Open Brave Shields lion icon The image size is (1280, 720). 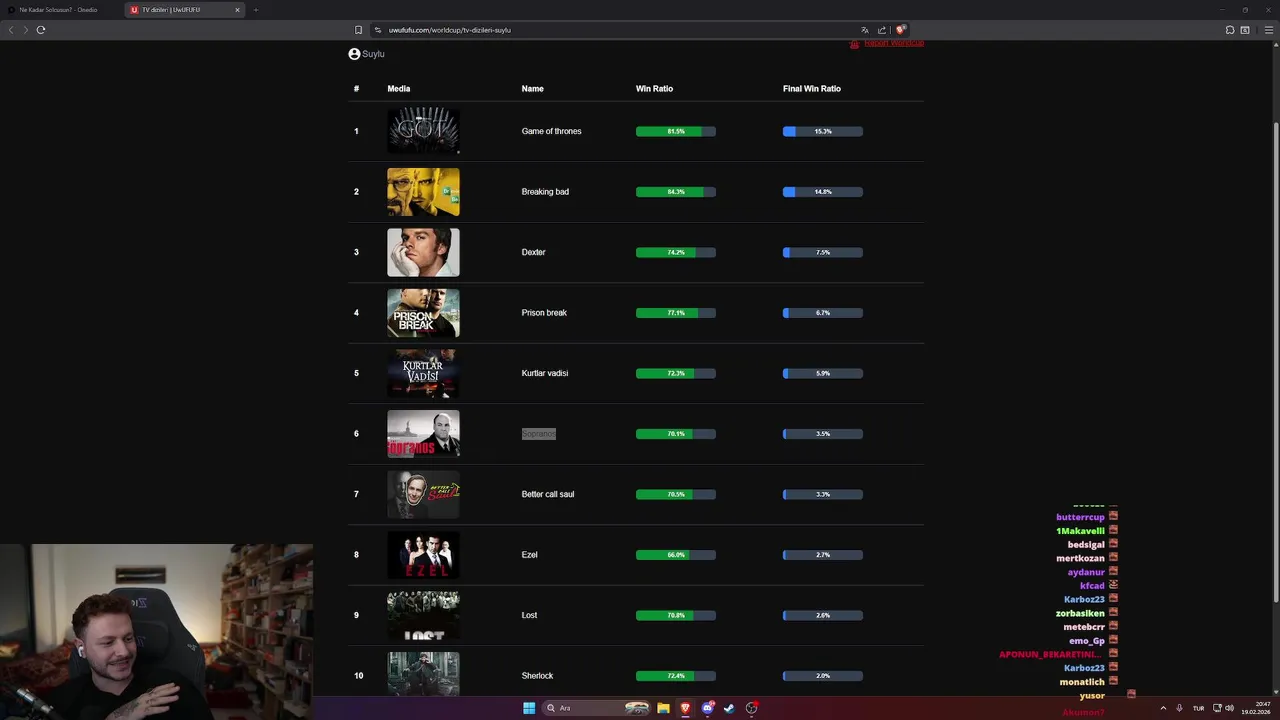coord(900,30)
